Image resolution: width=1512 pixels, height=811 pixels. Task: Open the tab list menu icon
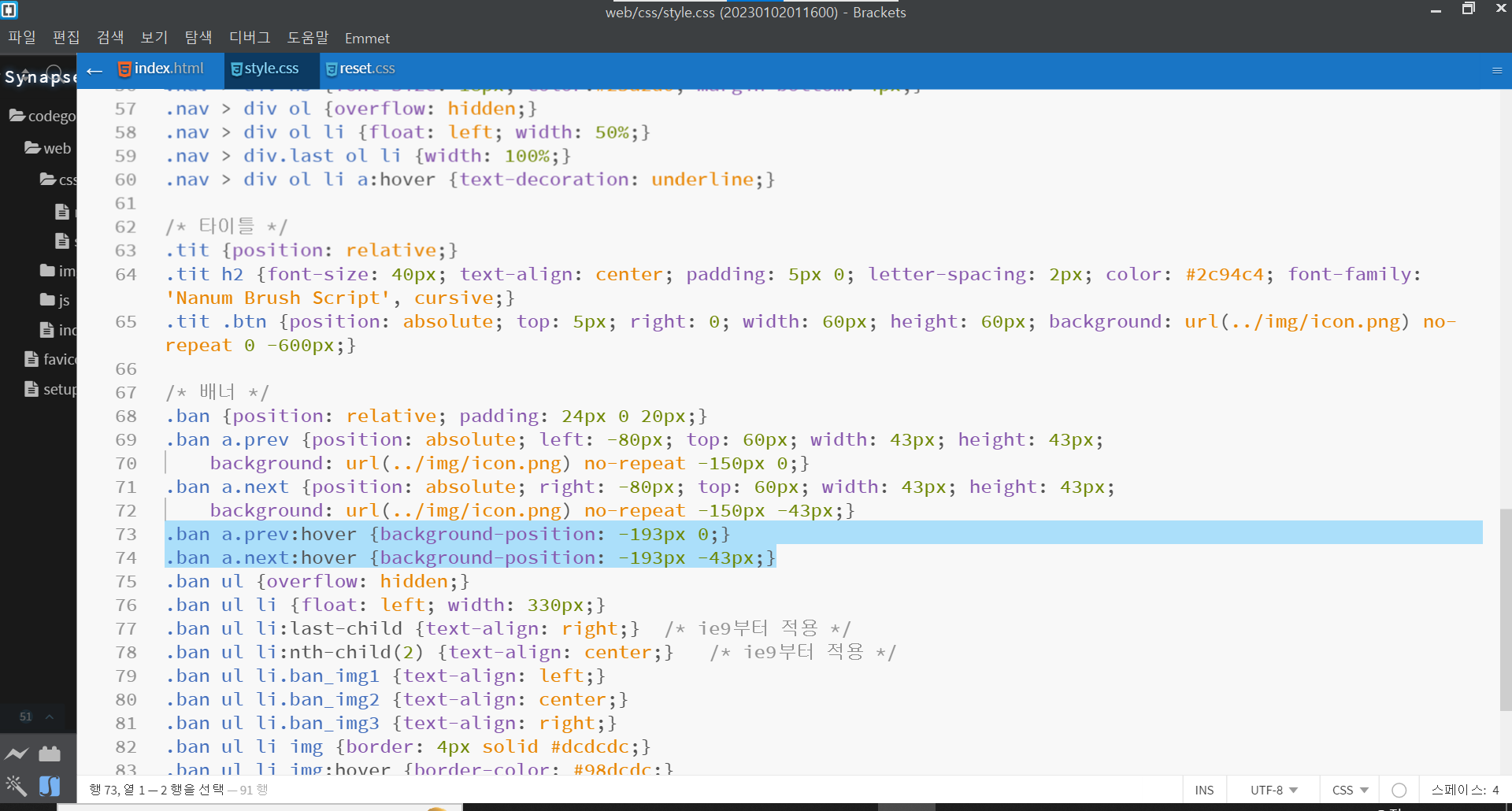pyautogui.click(x=1497, y=71)
